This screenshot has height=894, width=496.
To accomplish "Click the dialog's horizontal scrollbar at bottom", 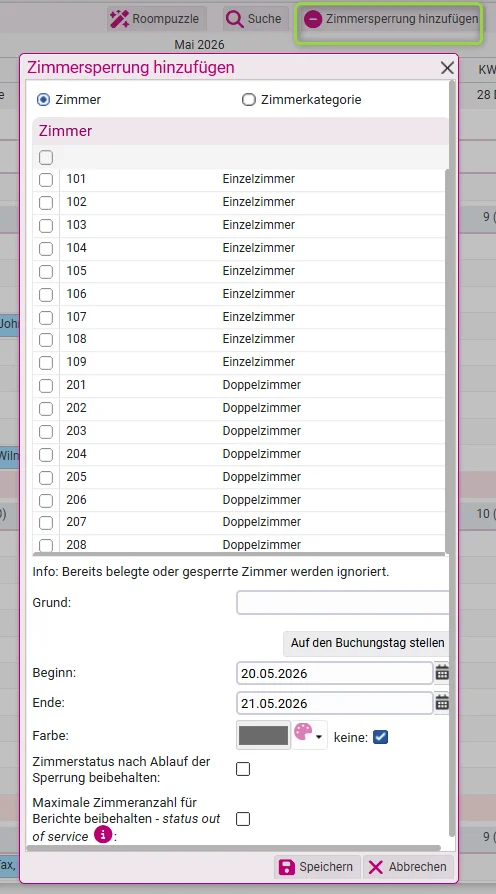I will [x=234, y=848].
